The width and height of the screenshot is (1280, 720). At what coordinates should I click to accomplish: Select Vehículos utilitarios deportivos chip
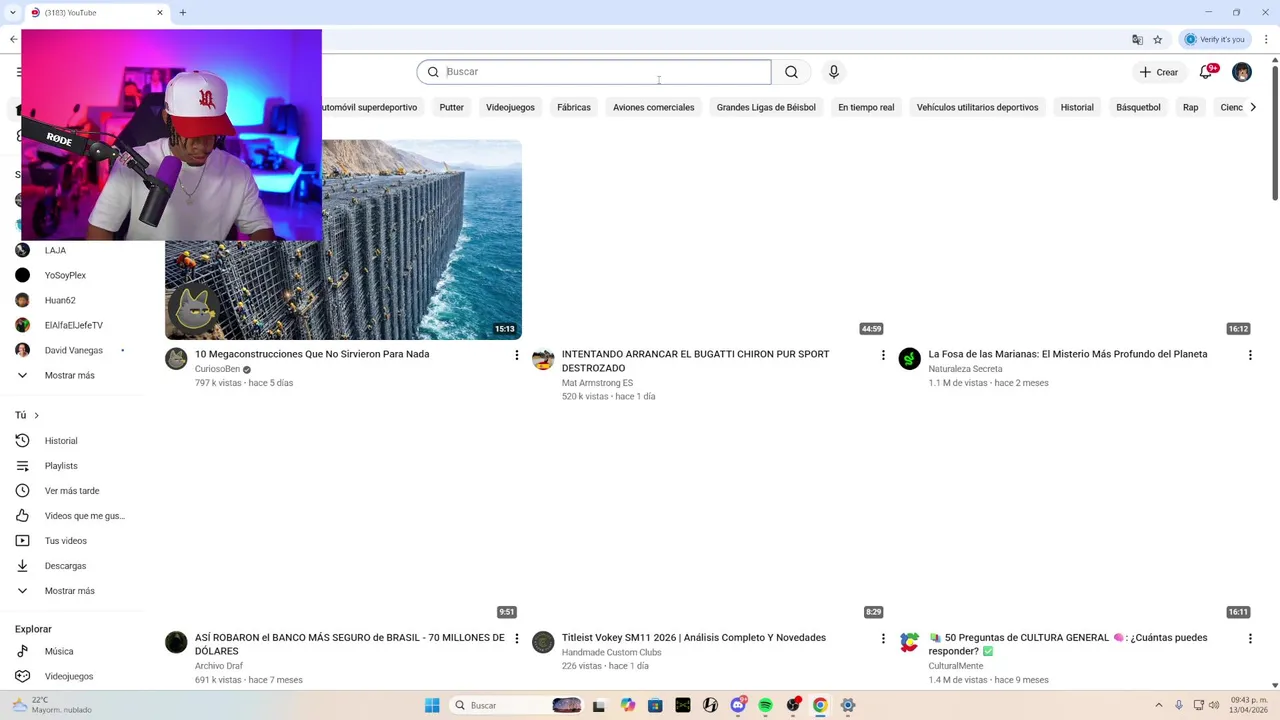(977, 107)
